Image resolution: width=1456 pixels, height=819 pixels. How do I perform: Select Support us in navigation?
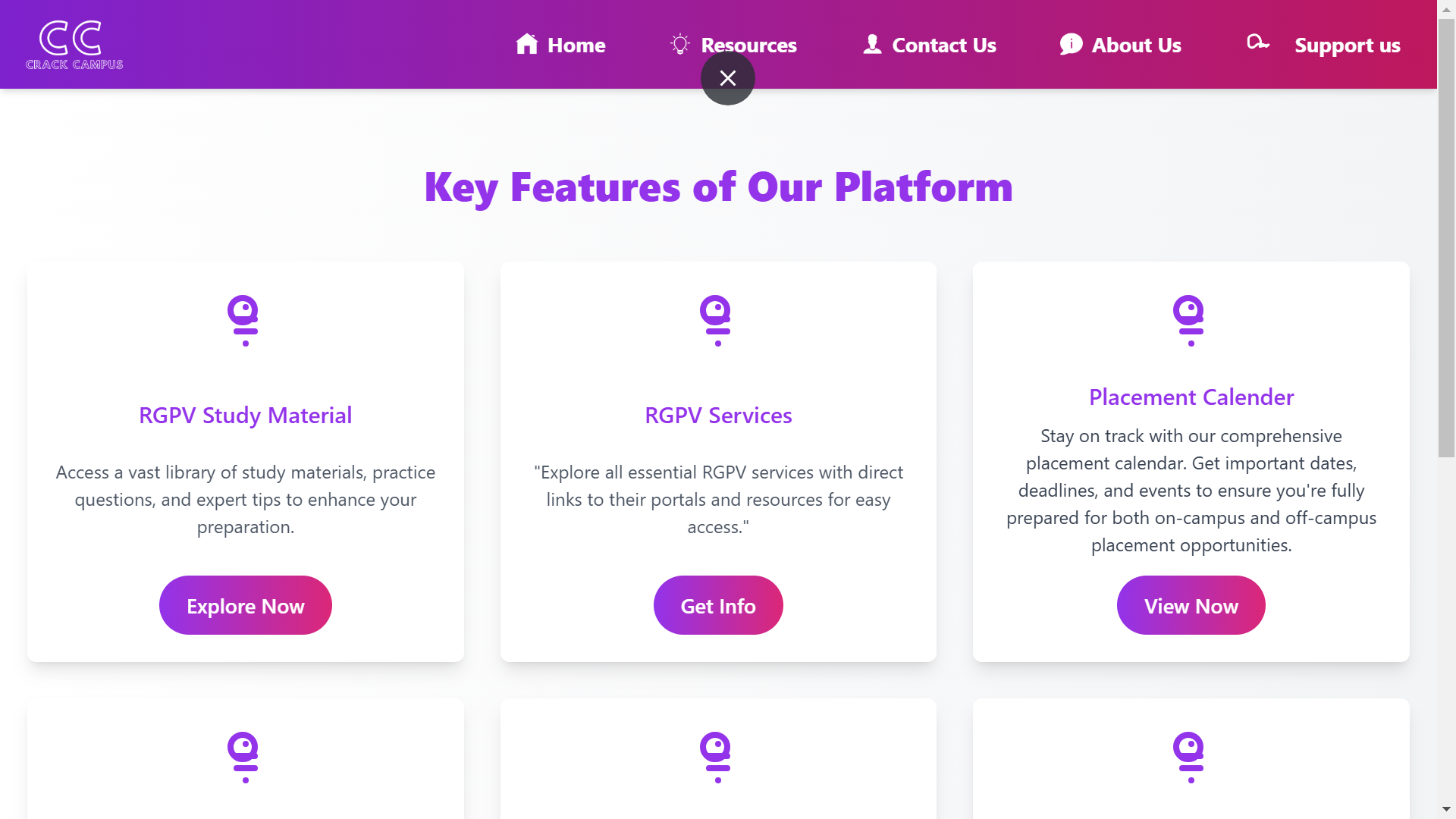coord(1347,45)
